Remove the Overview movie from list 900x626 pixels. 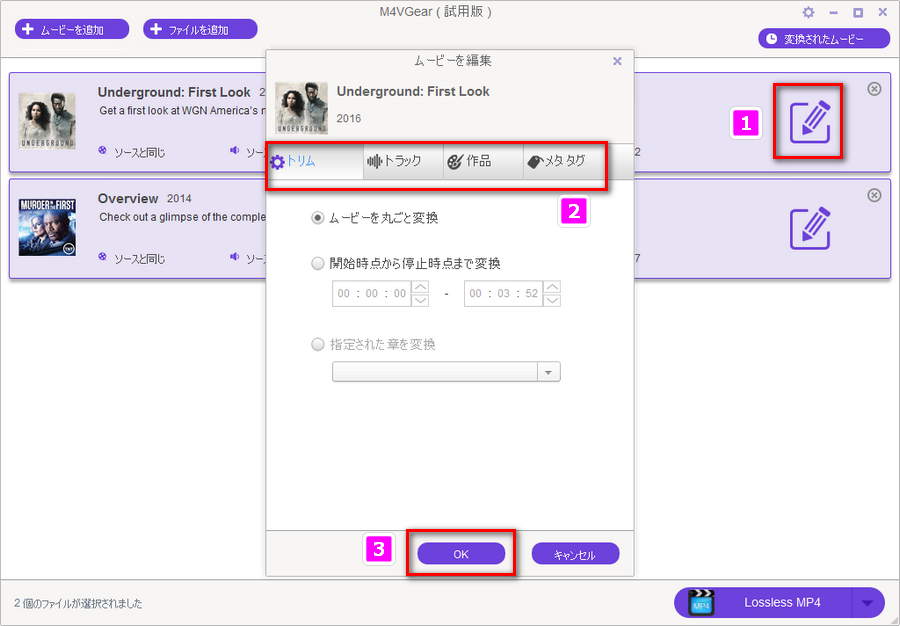point(874,195)
